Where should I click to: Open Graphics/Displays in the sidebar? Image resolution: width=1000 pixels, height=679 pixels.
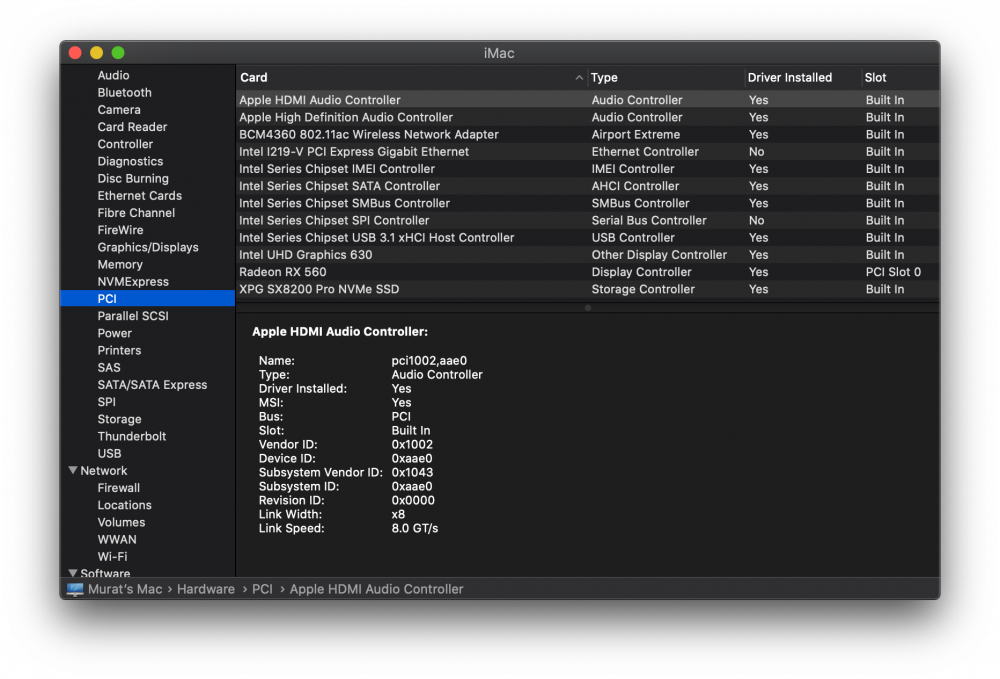coord(148,247)
